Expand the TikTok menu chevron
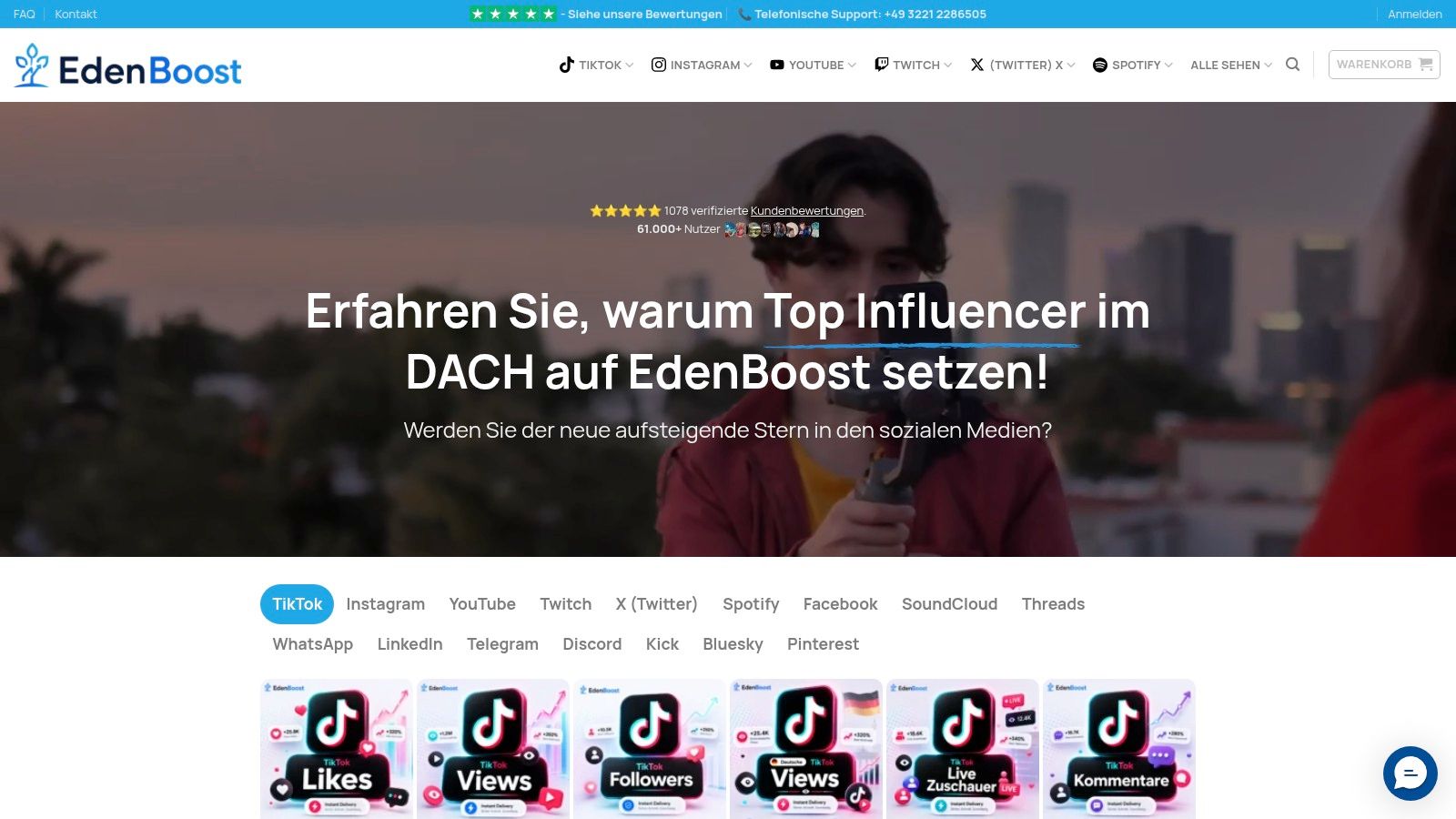 pyautogui.click(x=630, y=65)
